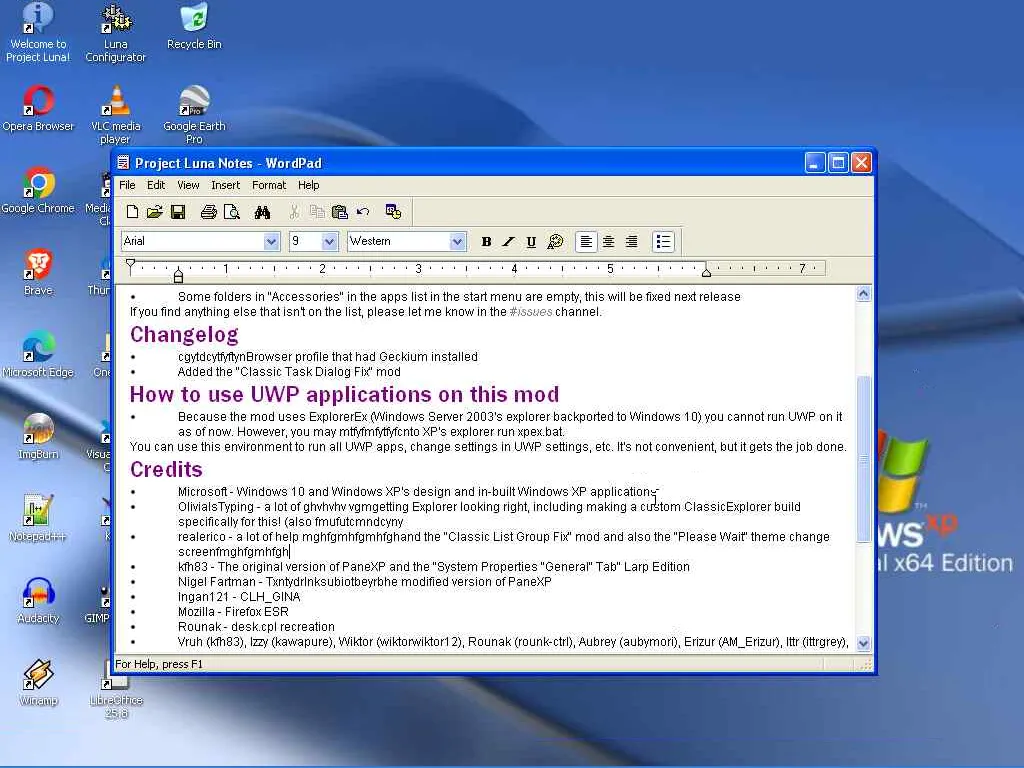Click the 'Ingan121 - CLH_GINA' line
The width and height of the screenshot is (1024, 768).
tap(239, 597)
